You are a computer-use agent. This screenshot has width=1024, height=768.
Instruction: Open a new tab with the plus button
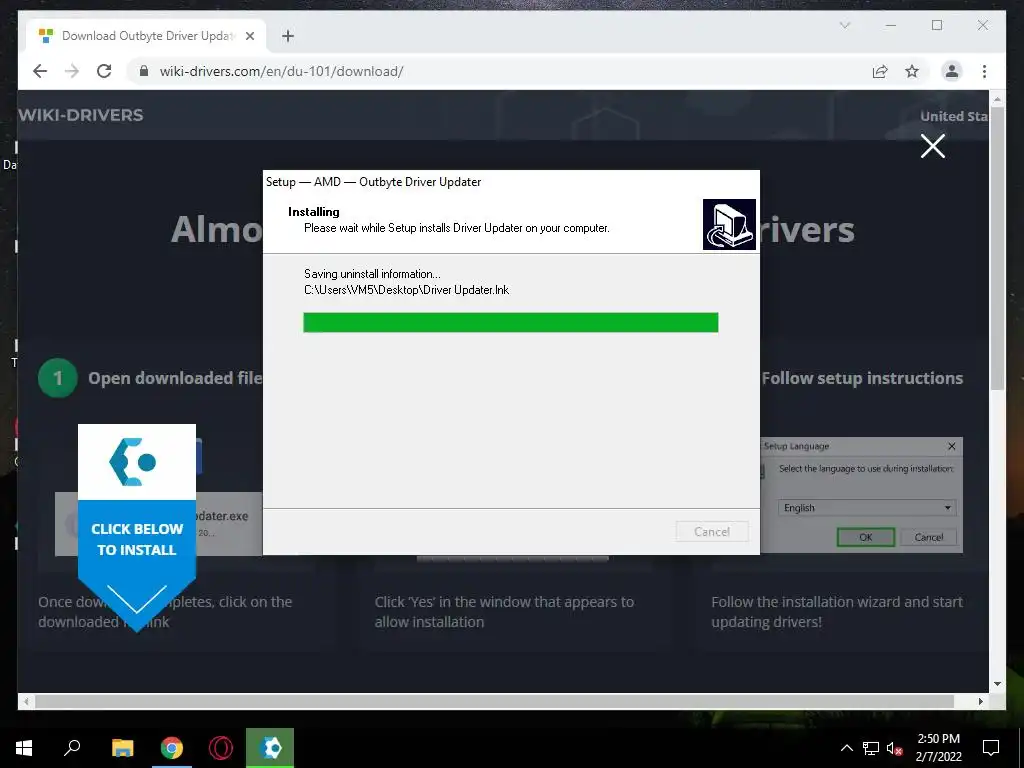tap(288, 36)
